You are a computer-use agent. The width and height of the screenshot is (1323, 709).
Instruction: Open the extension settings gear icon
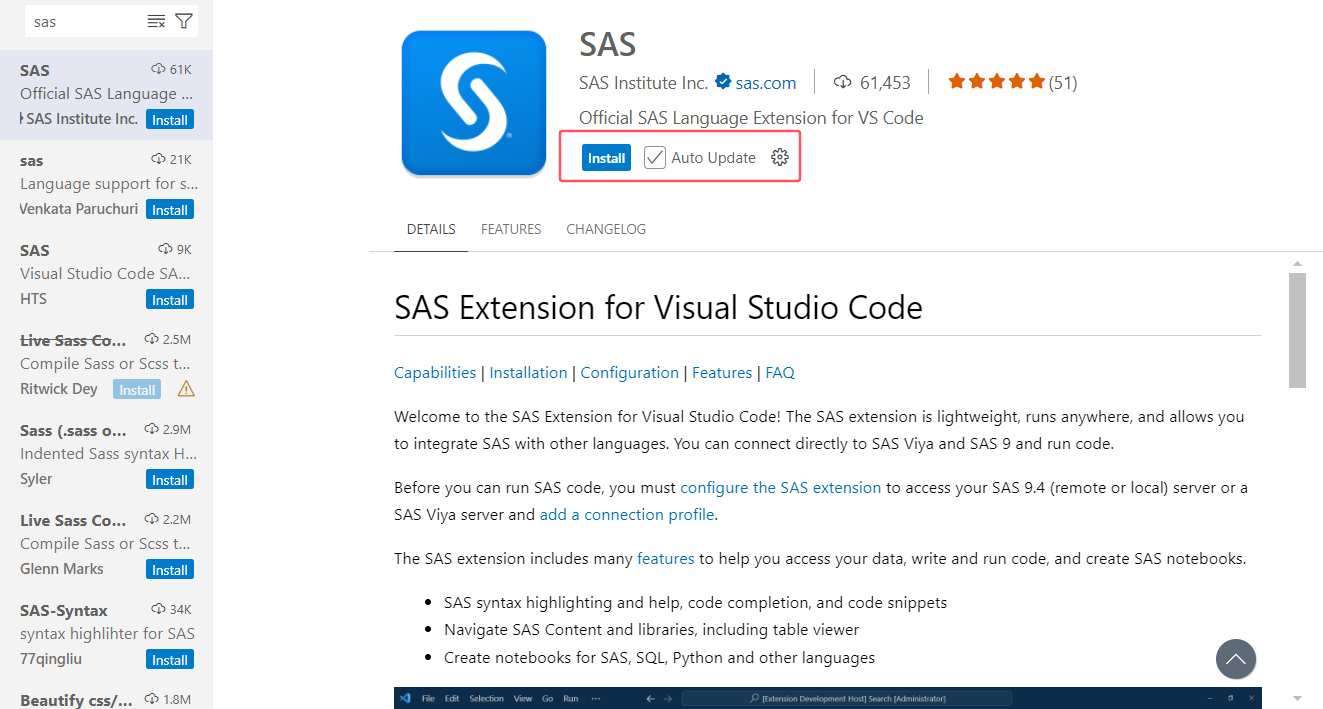coord(780,157)
